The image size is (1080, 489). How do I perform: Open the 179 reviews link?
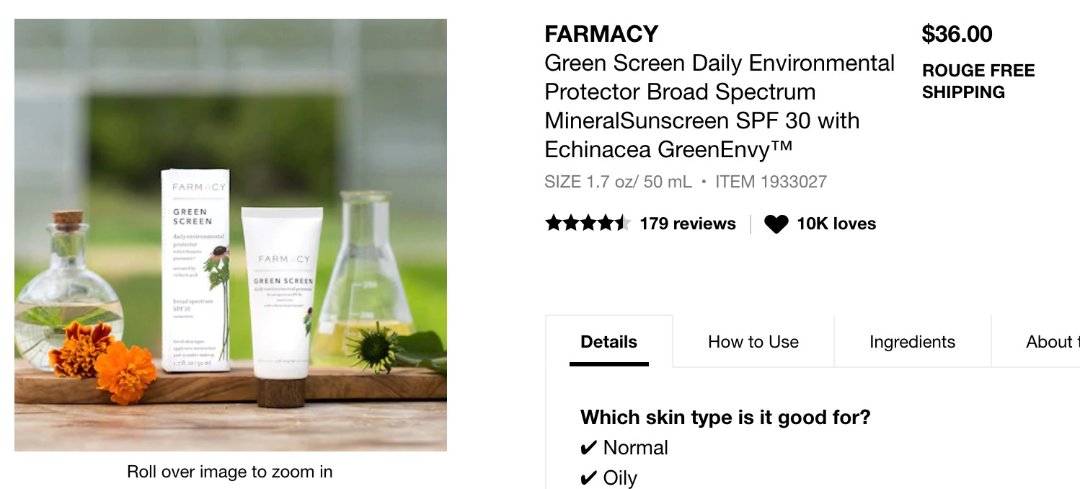tap(687, 224)
